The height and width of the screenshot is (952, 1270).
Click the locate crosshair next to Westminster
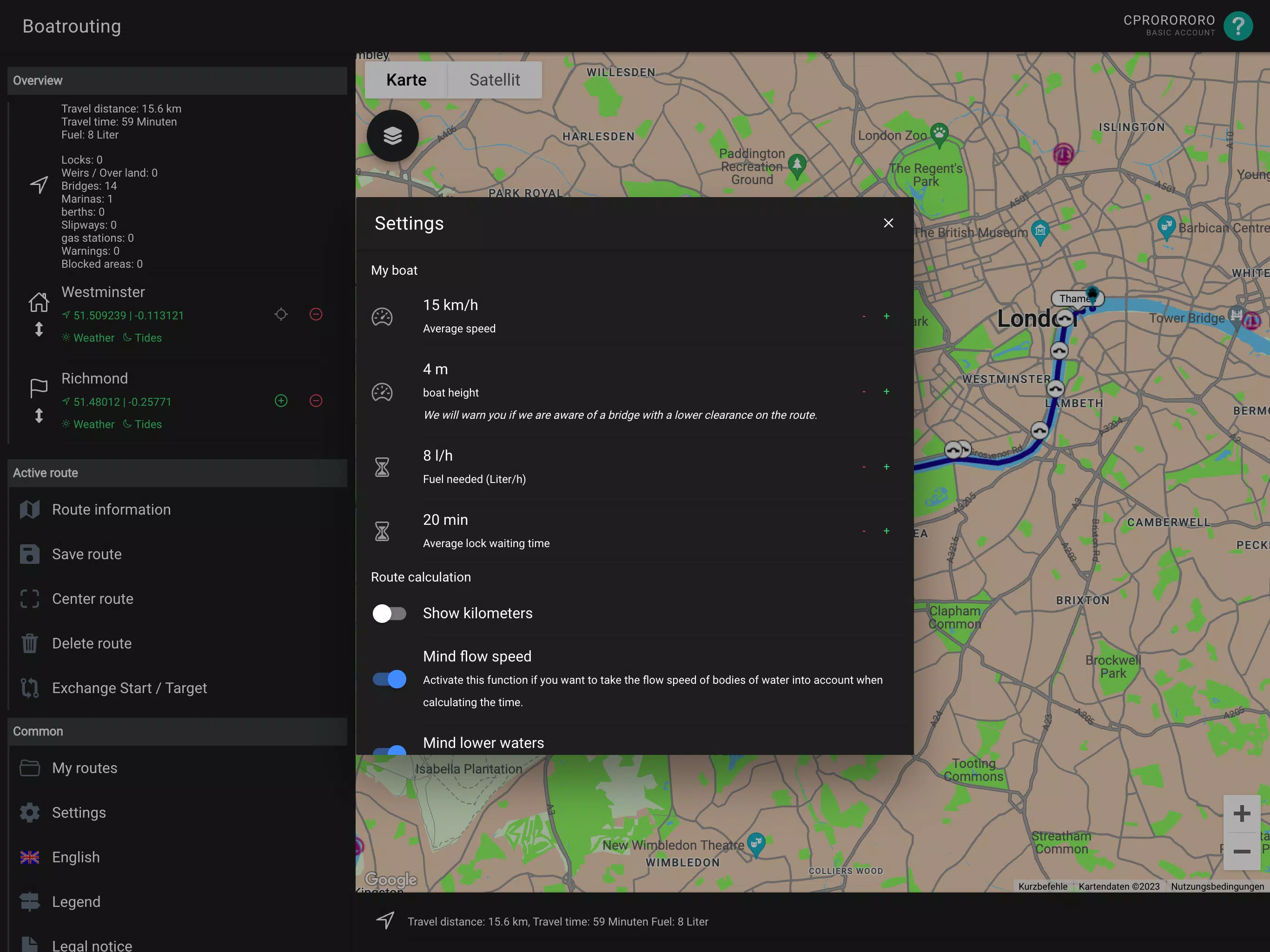(281, 314)
